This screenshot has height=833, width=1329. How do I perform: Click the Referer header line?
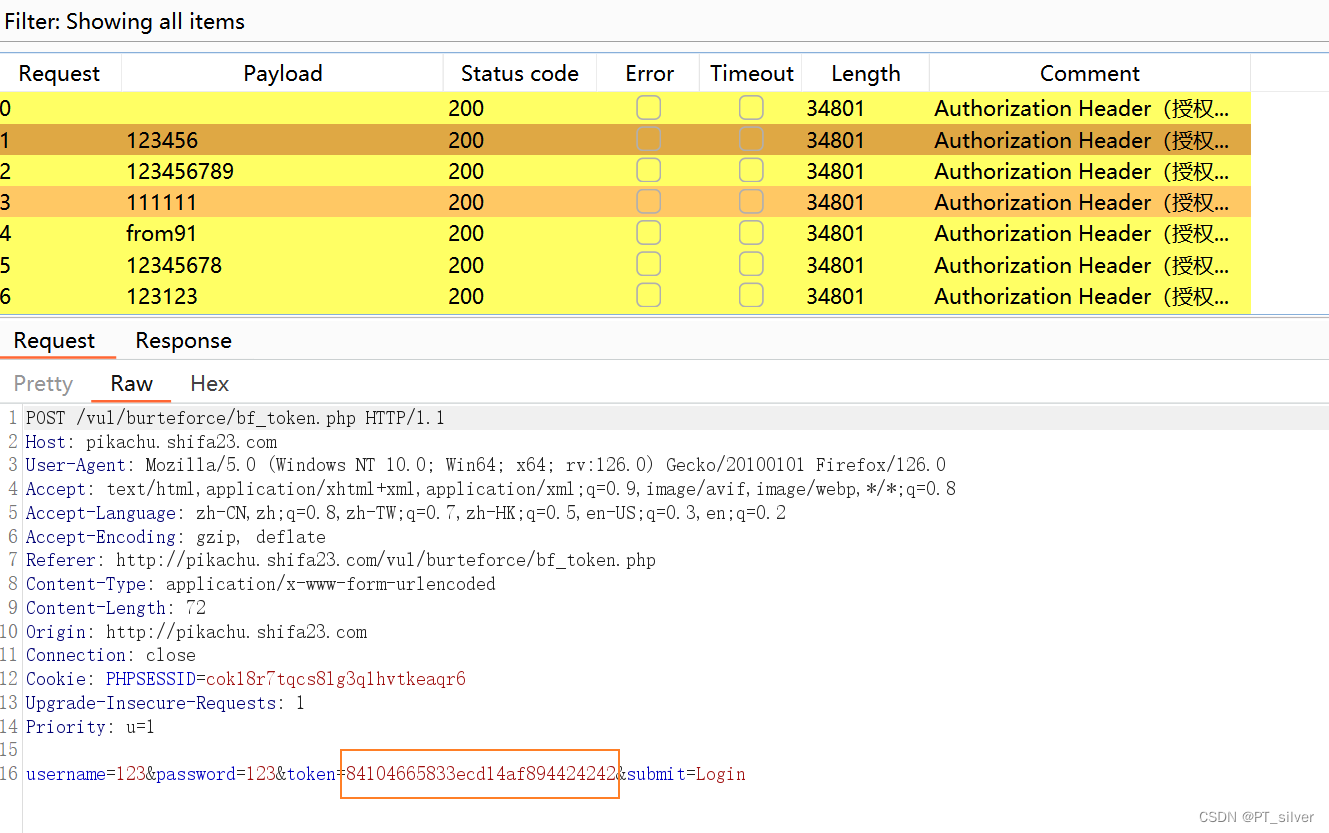[x=341, y=560]
